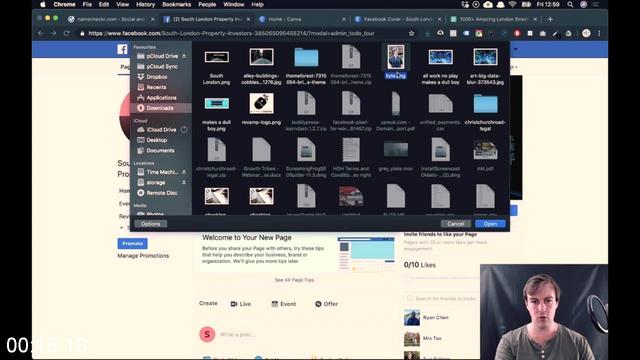Bookmark this page with the star
This screenshot has width=640, height=360.
point(411,33)
